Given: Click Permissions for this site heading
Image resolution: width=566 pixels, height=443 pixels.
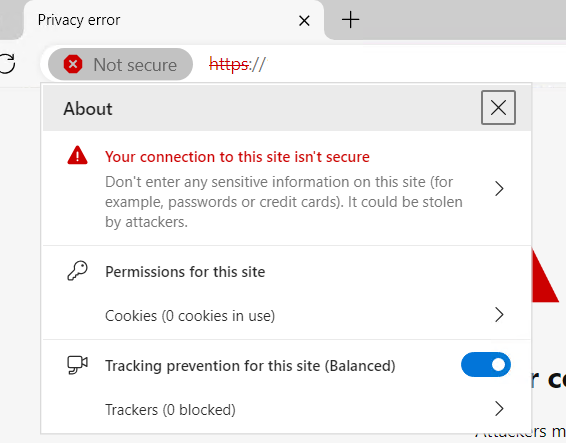Looking at the screenshot, I should tap(185, 272).
